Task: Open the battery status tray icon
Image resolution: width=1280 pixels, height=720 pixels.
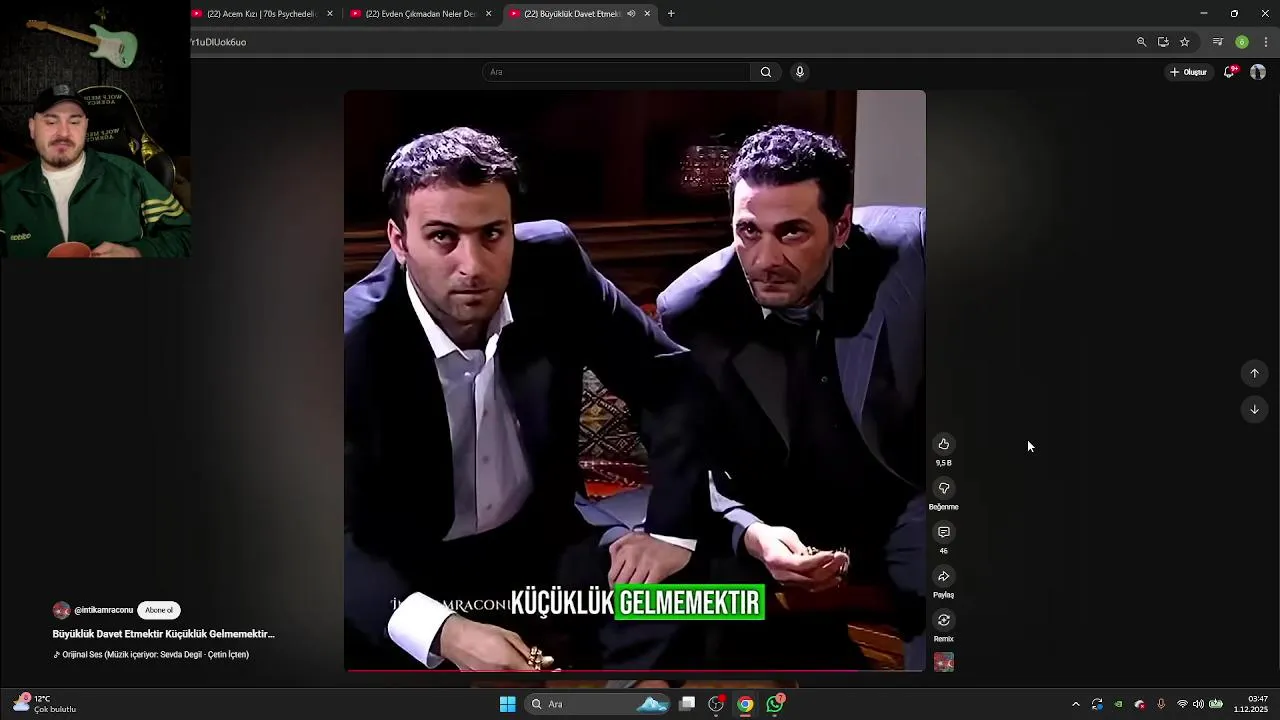Action: point(1216,704)
